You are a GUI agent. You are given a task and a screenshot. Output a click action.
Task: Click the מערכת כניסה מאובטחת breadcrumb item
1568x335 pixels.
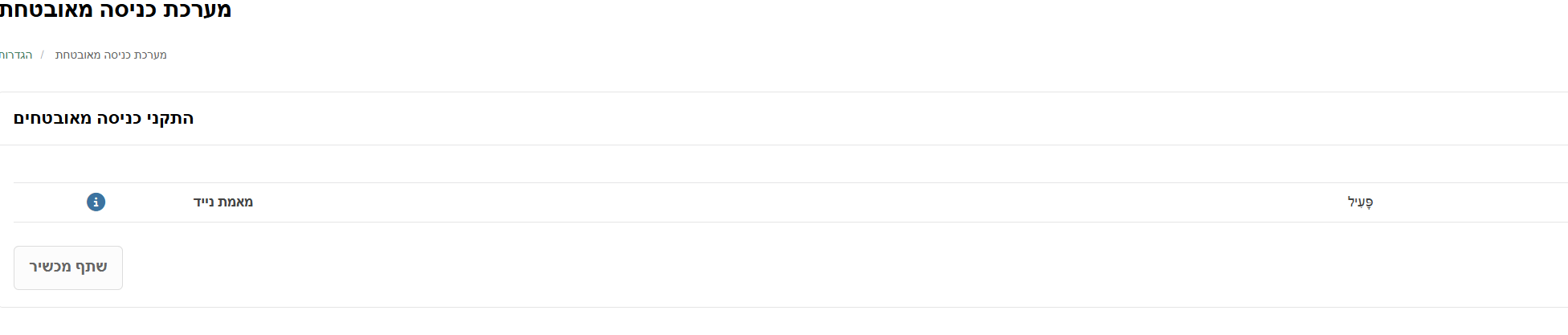(111, 55)
